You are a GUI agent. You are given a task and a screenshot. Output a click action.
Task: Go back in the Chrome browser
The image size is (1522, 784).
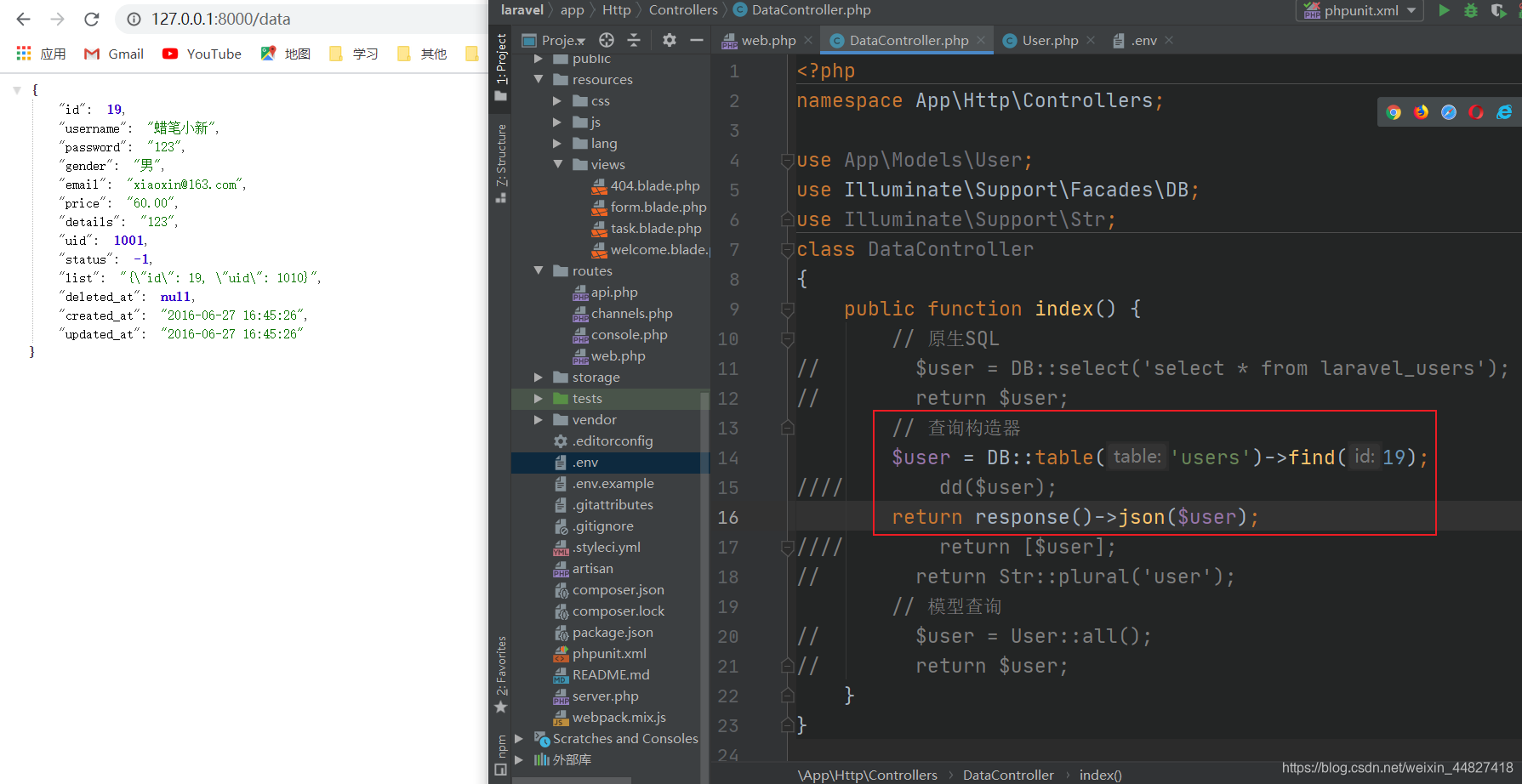tap(23, 19)
